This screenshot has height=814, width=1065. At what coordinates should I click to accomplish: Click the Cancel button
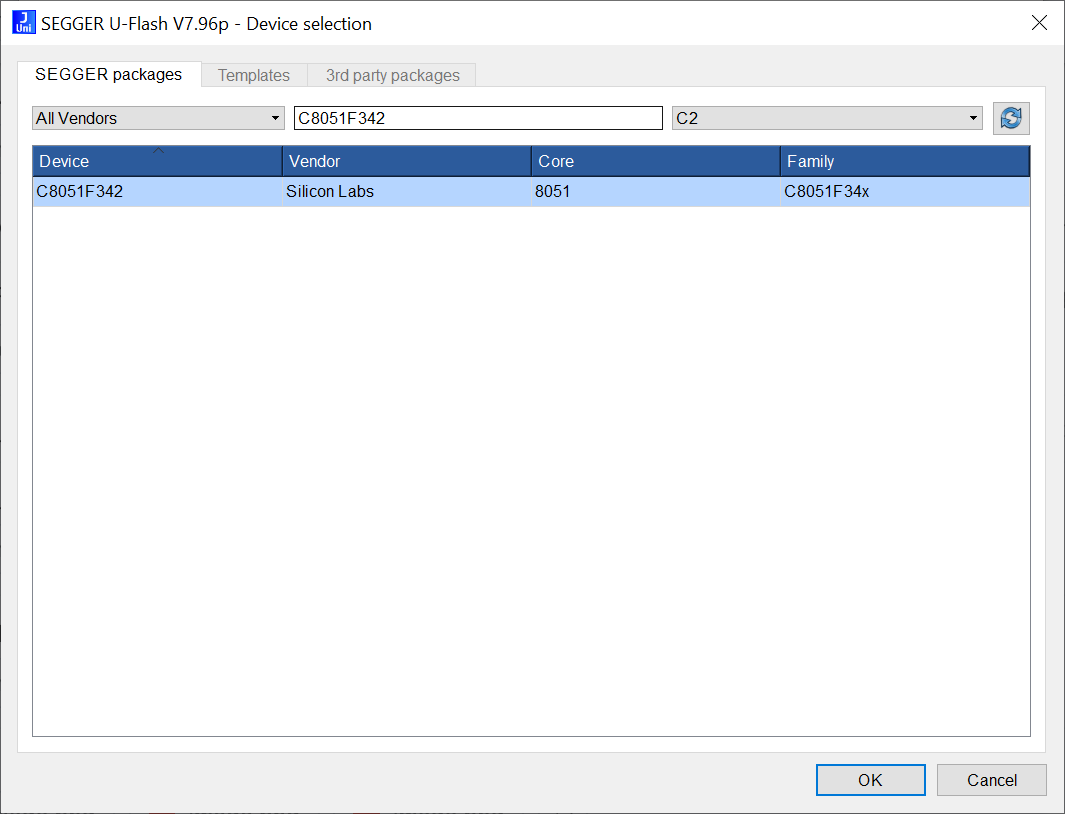point(992,780)
